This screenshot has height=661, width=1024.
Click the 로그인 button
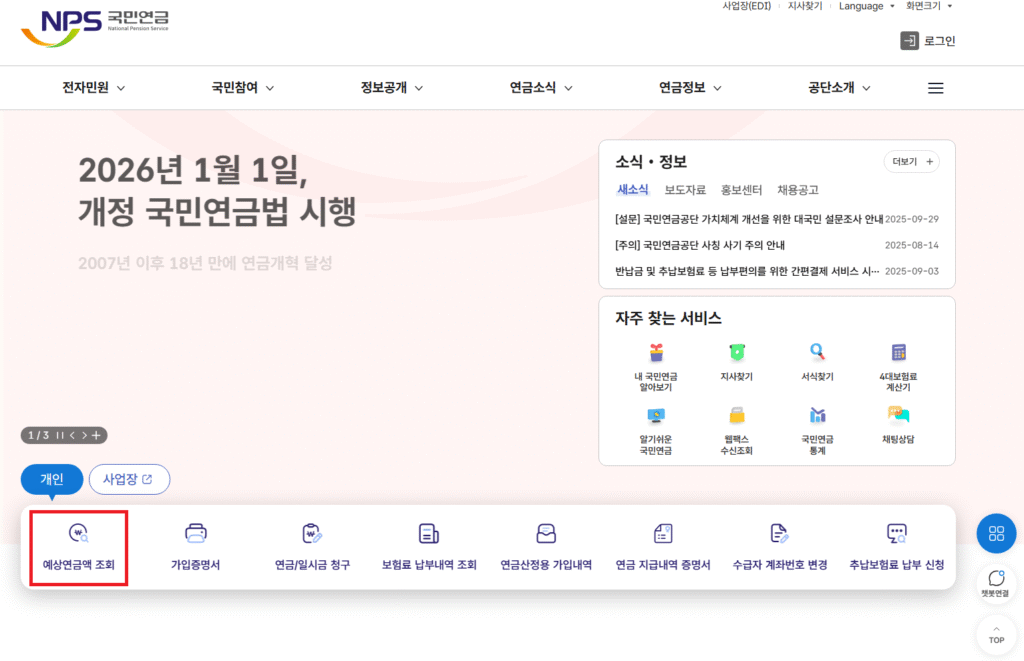tap(928, 41)
